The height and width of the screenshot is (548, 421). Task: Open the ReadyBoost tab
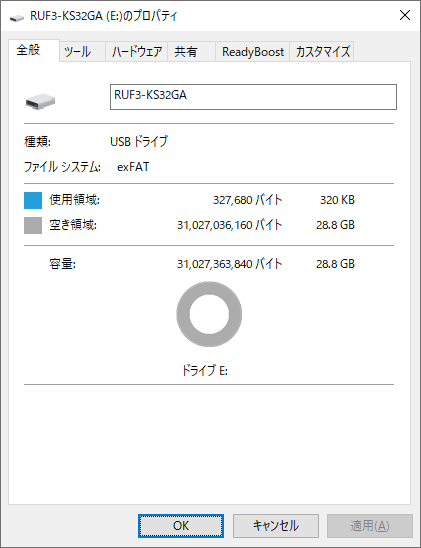[x=253, y=52]
